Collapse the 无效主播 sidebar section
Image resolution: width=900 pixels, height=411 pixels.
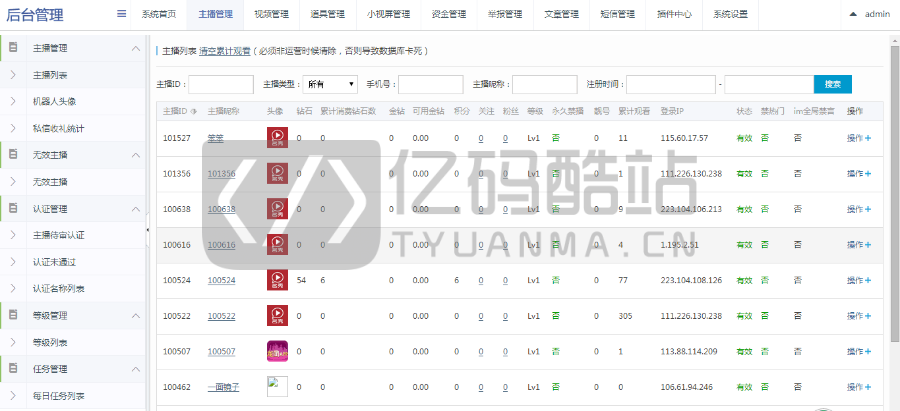pyautogui.click(x=136, y=155)
